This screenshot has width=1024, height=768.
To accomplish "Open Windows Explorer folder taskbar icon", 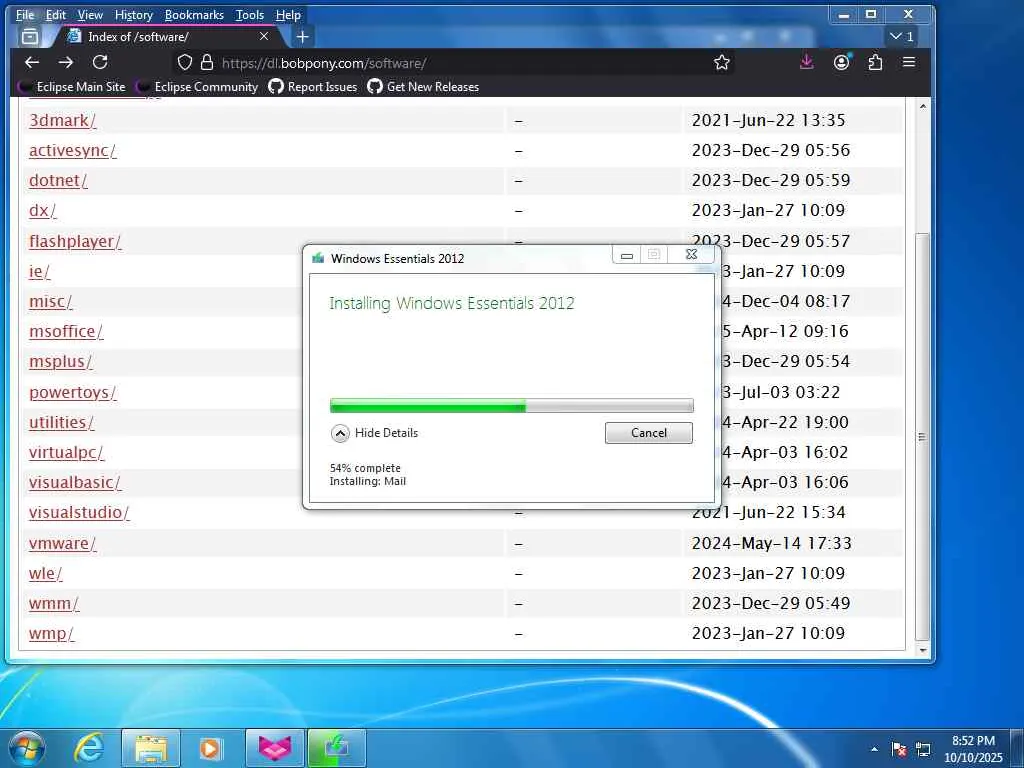I will [151, 748].
